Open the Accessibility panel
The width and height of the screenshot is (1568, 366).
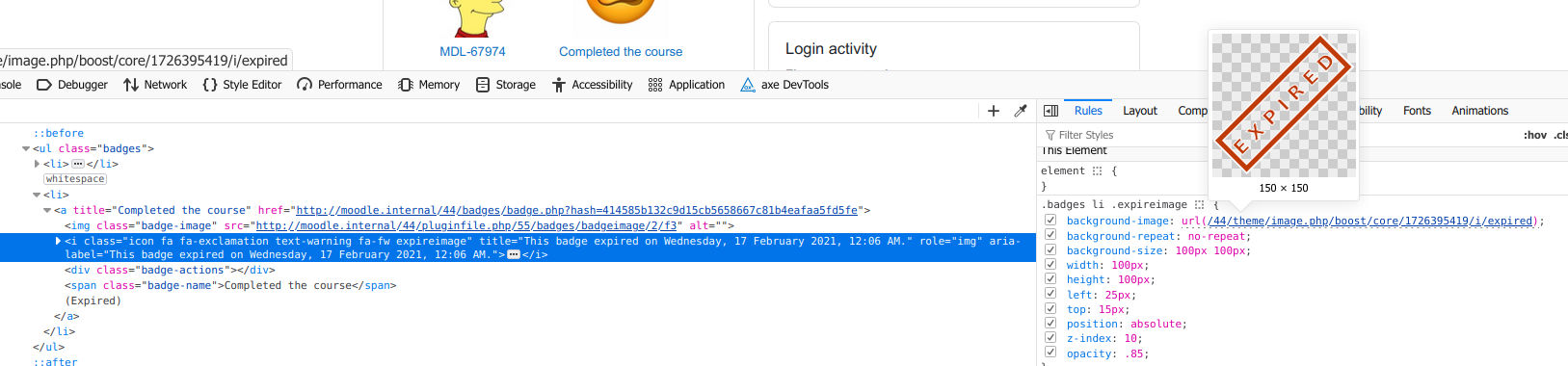point(592,85)
